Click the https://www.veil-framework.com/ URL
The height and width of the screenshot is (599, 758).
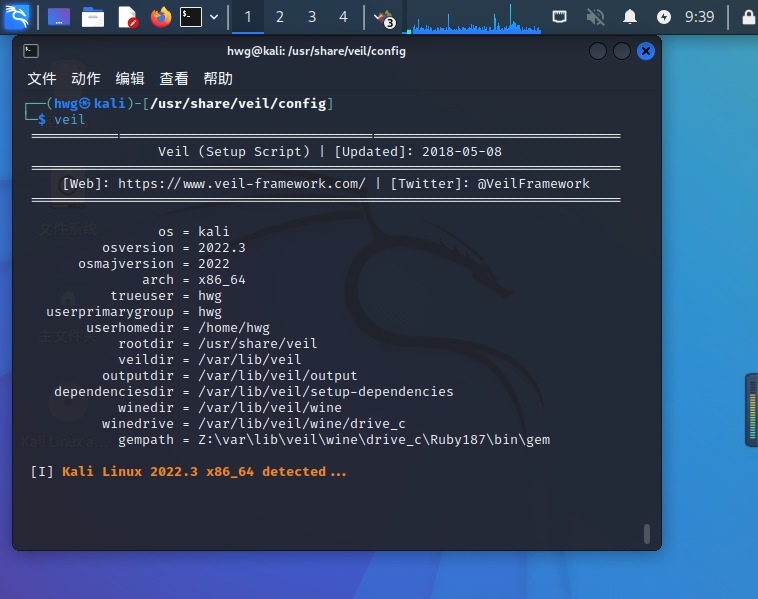click(x=242, y=184)
